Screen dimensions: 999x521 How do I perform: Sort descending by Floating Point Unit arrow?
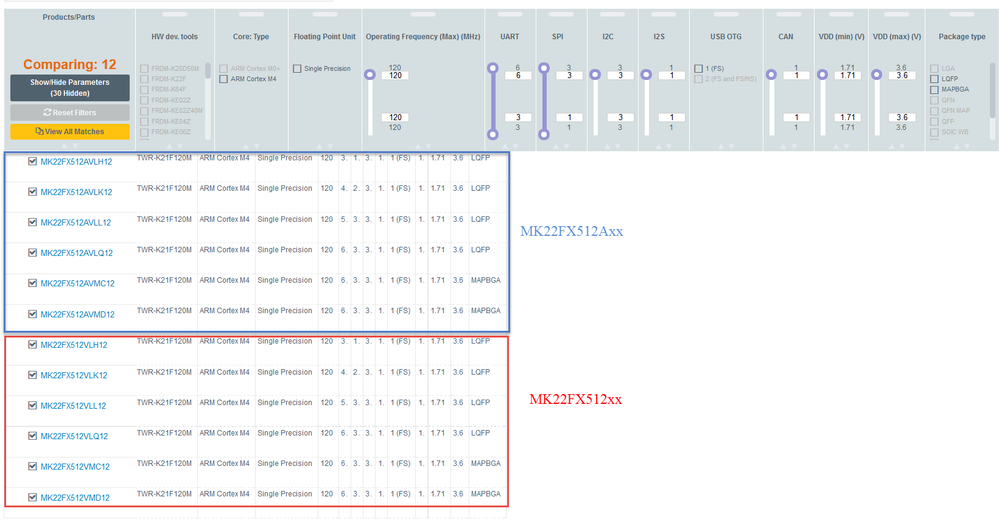click(330, 146)
